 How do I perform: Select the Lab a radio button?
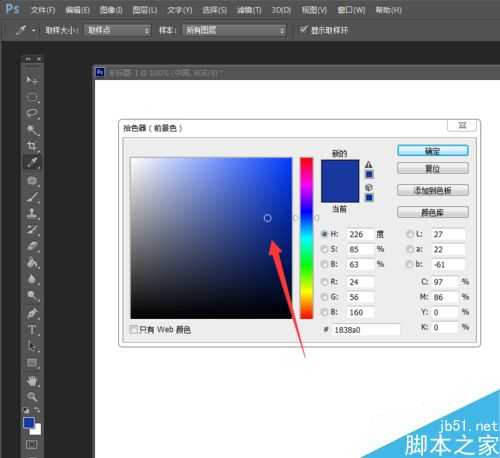click(x=410, y=249)
